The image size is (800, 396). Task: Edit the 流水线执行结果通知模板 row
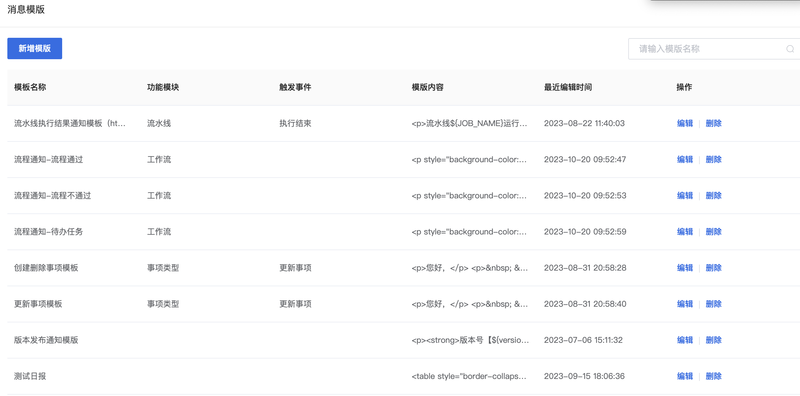point(685,123)
